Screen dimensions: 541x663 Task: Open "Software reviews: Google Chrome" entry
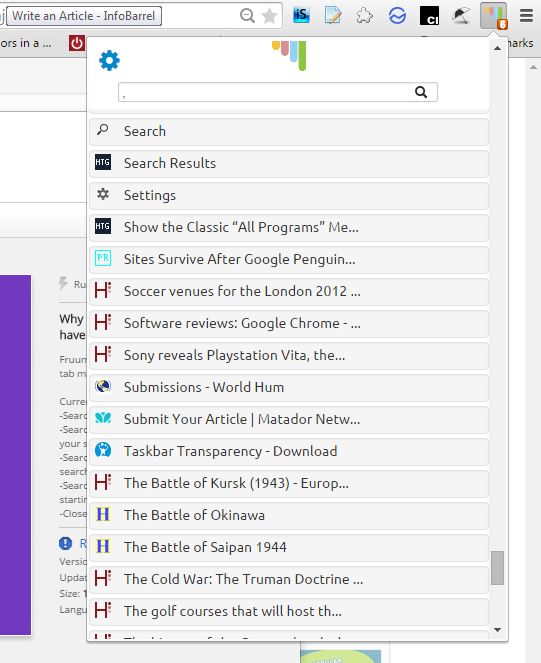coord(289,323)
